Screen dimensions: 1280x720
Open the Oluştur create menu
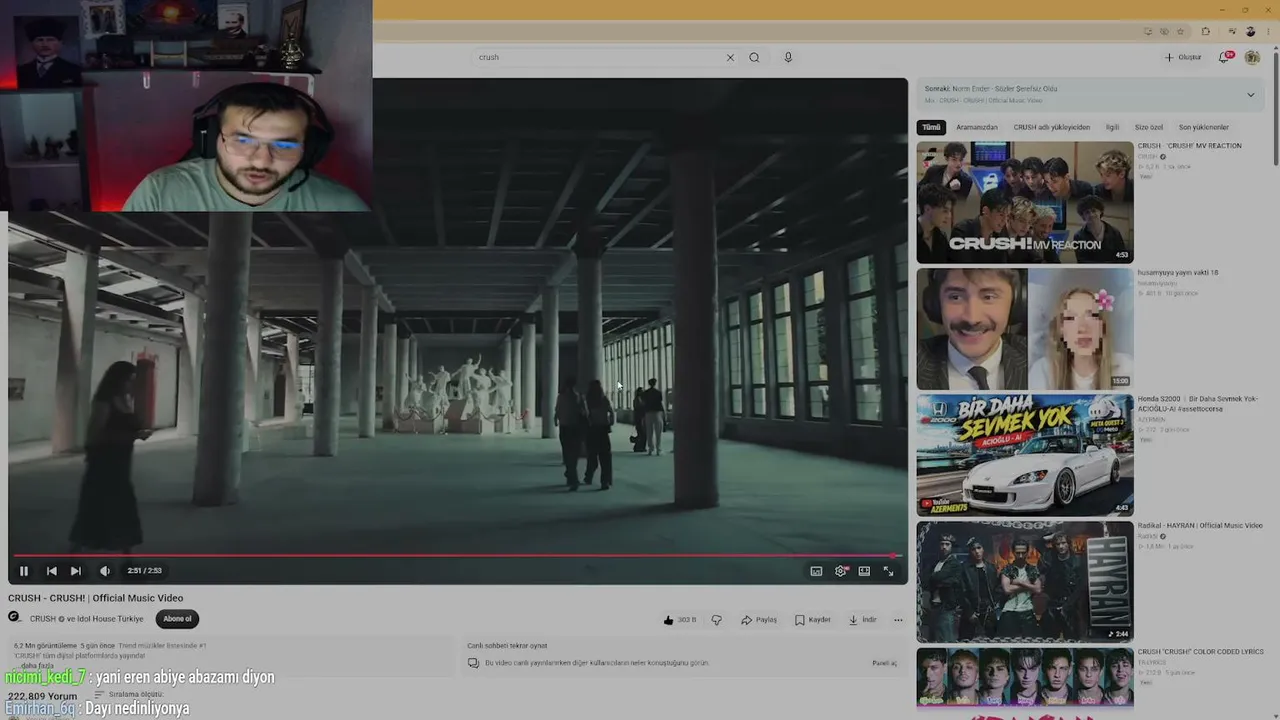(x=1183, y=57)
